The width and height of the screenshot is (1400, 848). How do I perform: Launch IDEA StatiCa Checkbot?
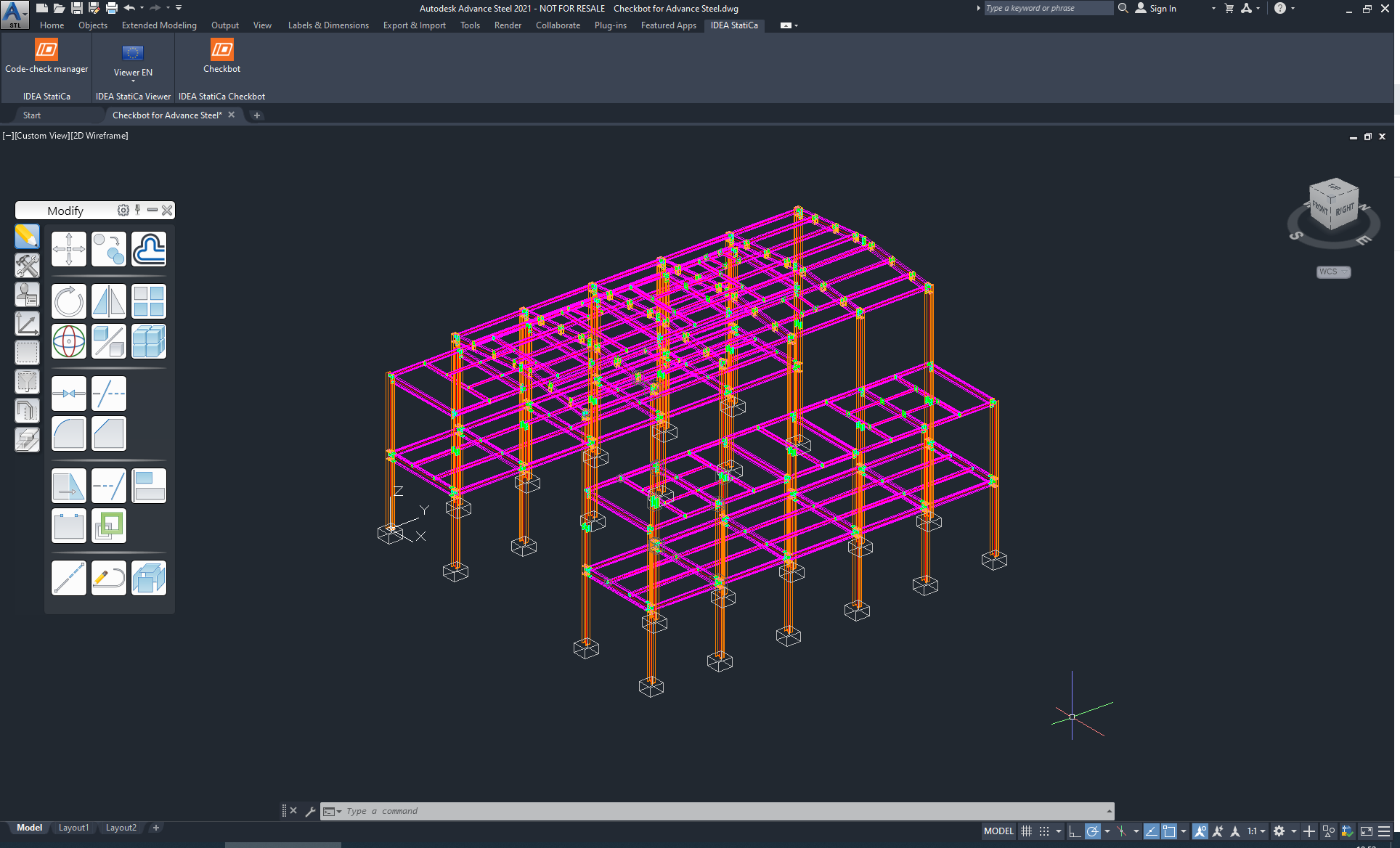click(x=221, y=56)
